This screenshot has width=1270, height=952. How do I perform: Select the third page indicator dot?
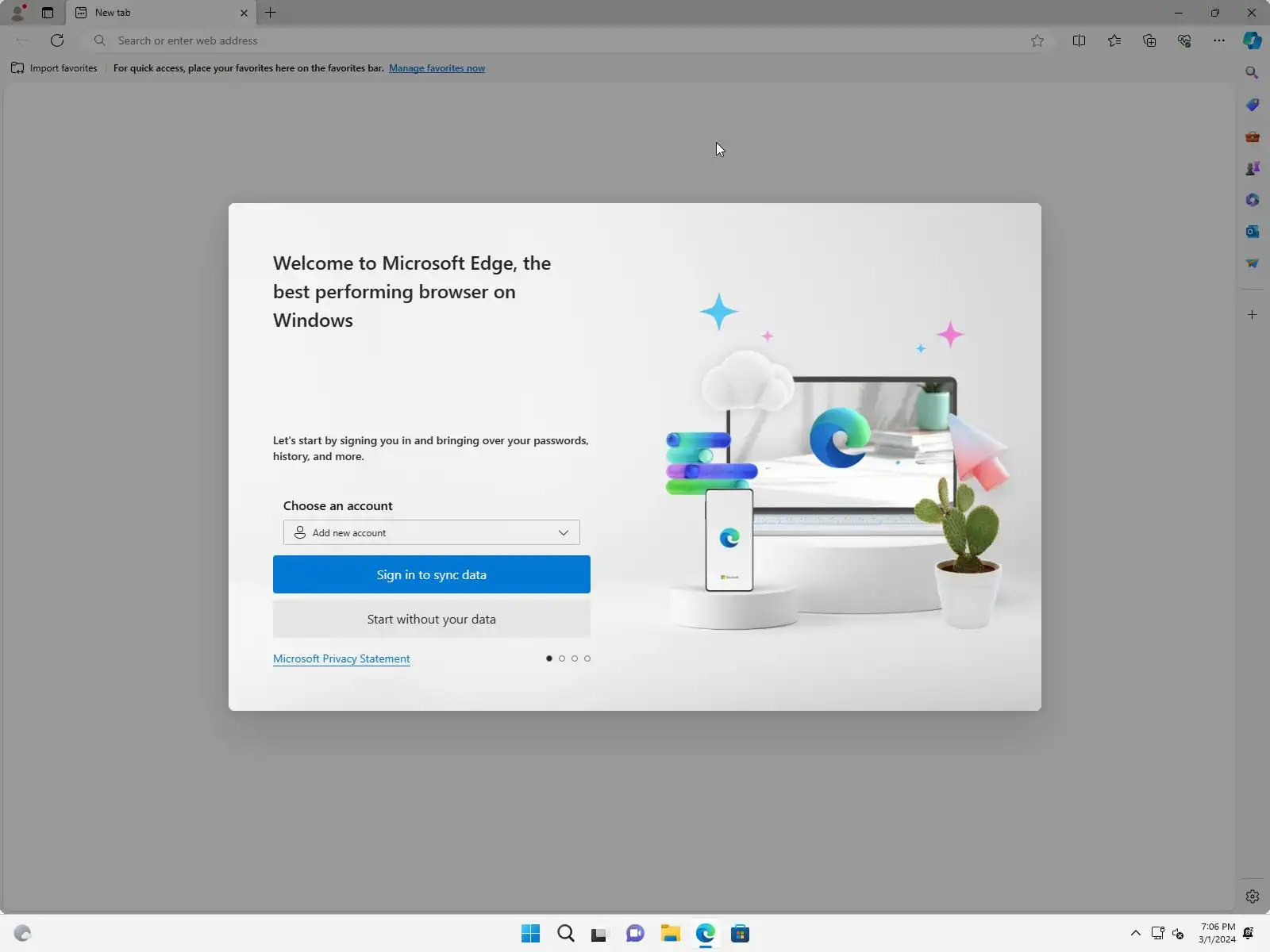(575, 658)
